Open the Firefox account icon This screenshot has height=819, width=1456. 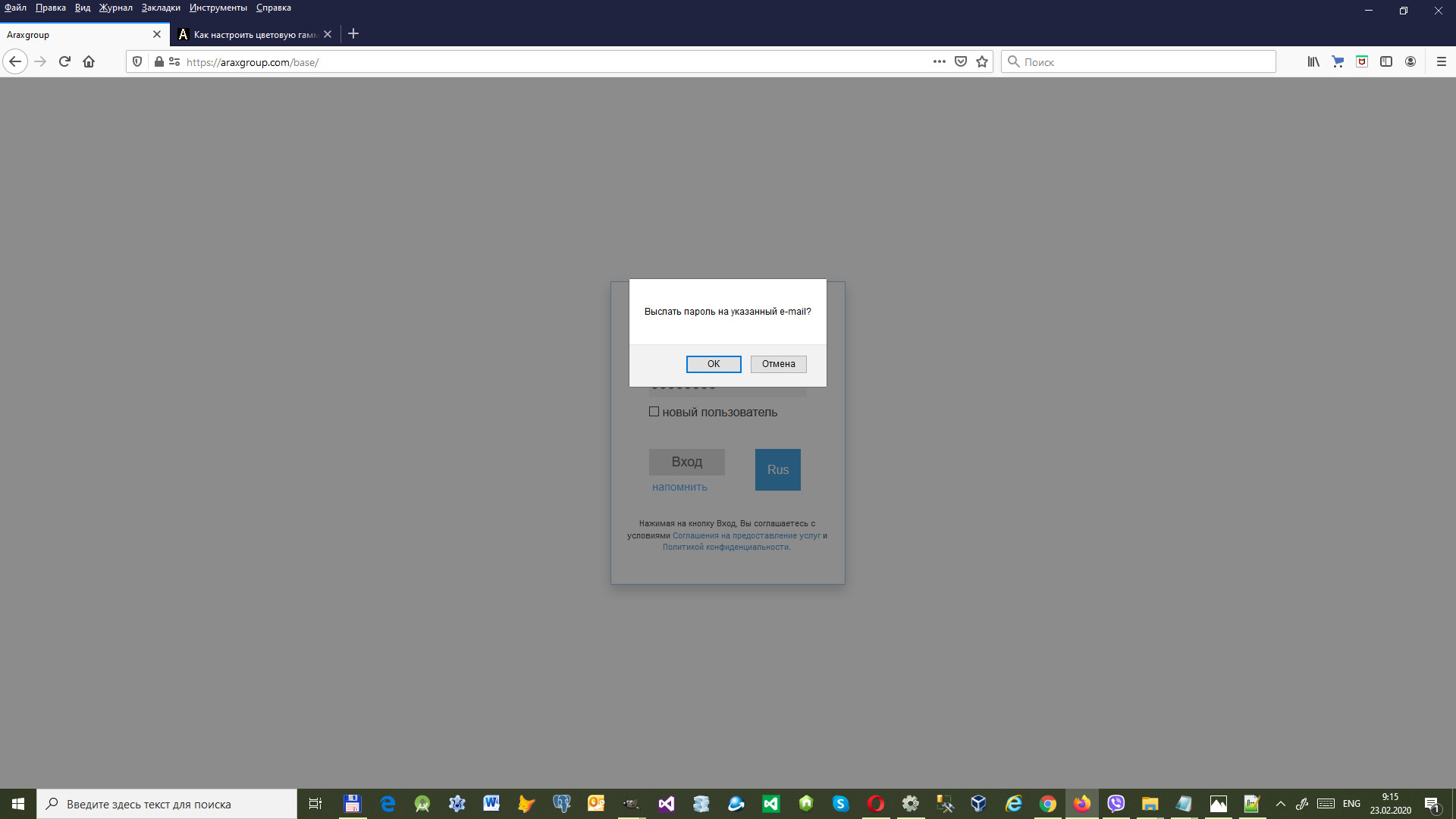pyautogui.click(x=1410, y=61)
